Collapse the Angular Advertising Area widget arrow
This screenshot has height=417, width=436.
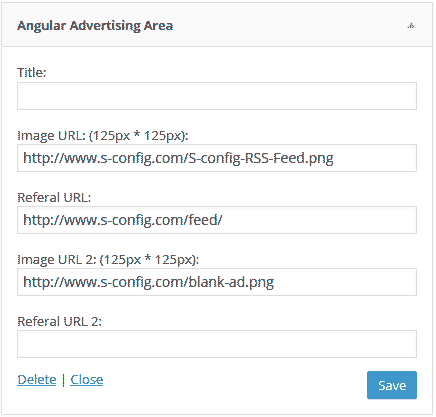pos(411,26)
